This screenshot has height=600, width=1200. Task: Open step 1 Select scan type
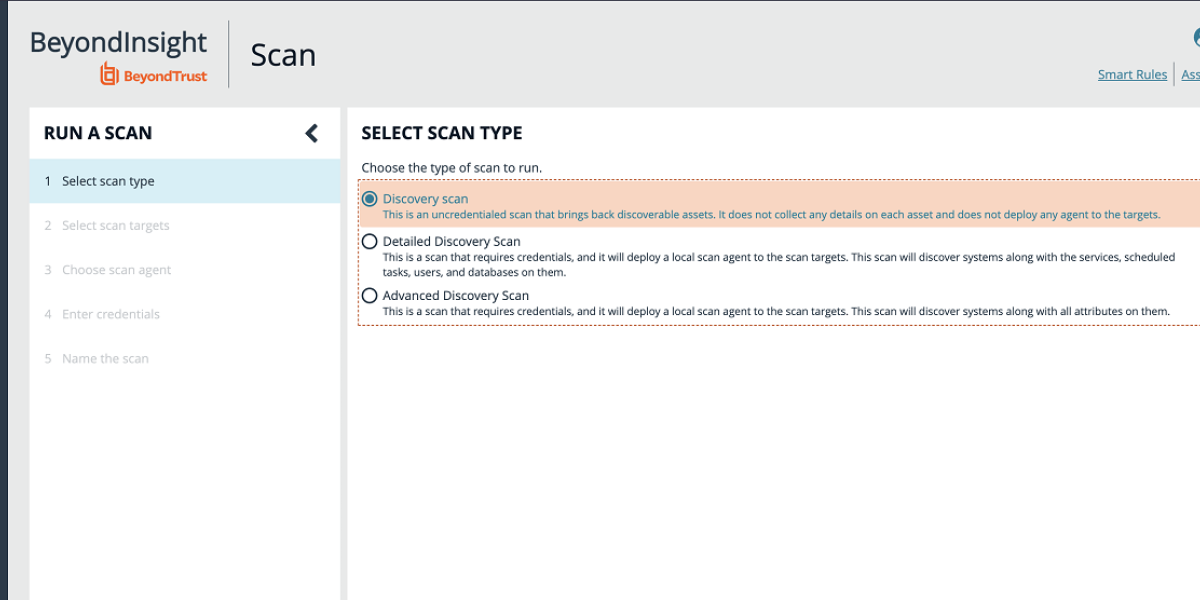coord(185,181)
